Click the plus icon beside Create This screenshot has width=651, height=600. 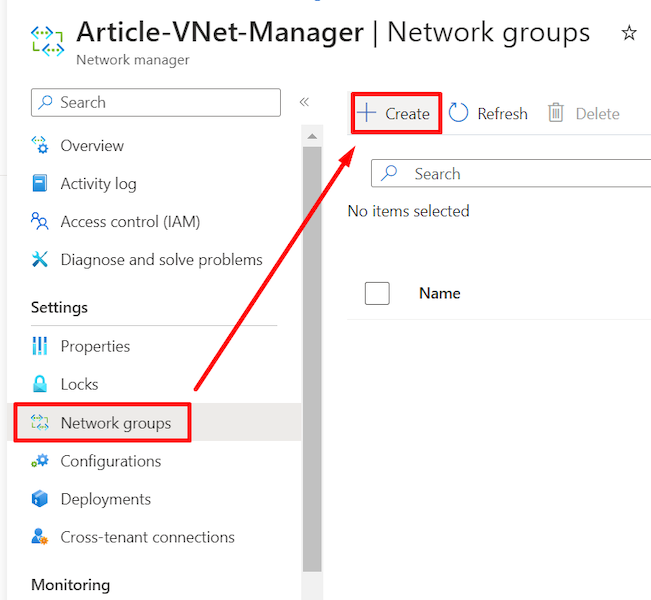[366, 113]
